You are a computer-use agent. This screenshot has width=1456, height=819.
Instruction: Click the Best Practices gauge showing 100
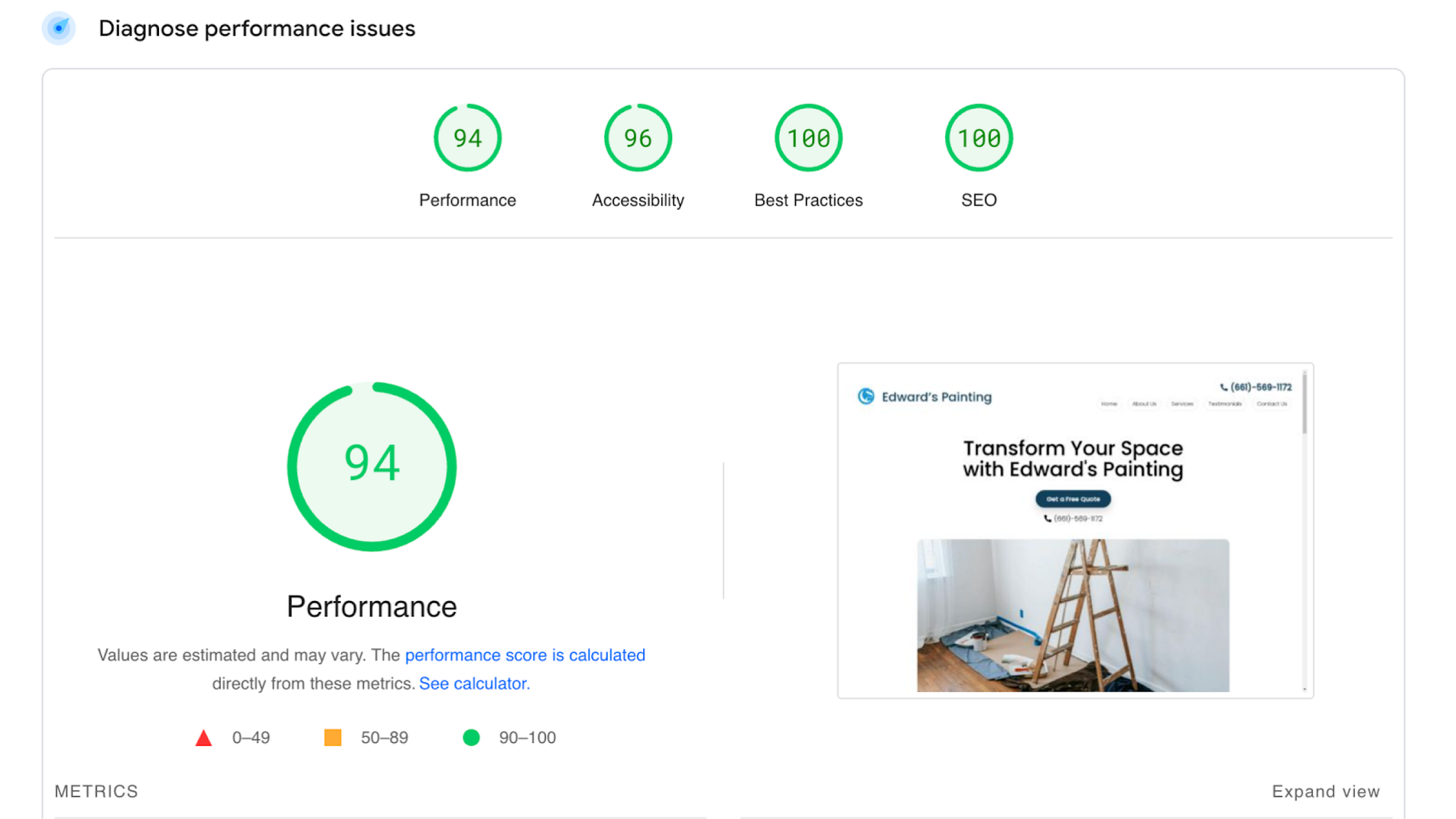click(x=808, y=137)
